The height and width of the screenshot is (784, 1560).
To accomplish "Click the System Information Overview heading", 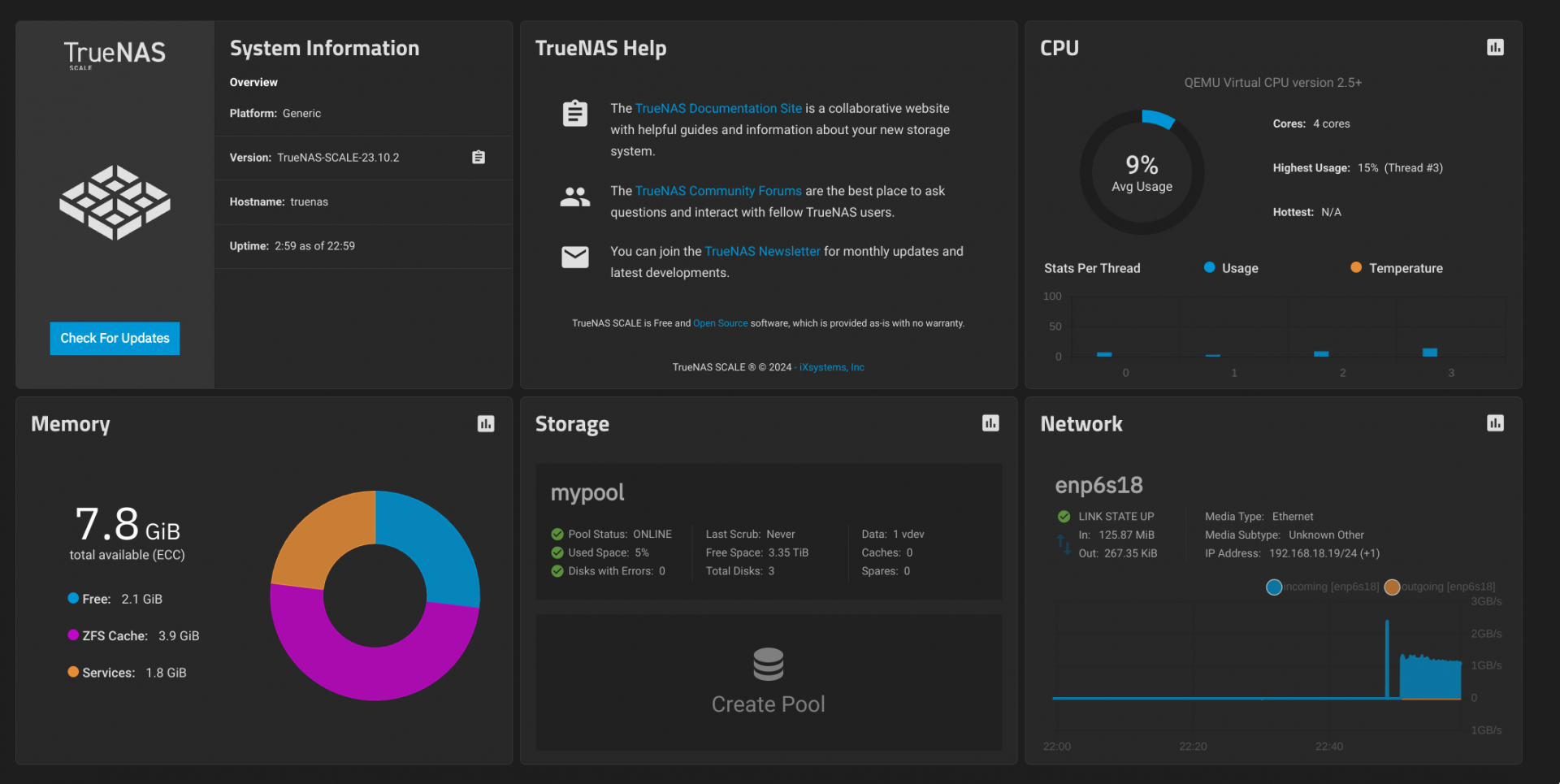I will pyautogui.click(x=253, y=82).
